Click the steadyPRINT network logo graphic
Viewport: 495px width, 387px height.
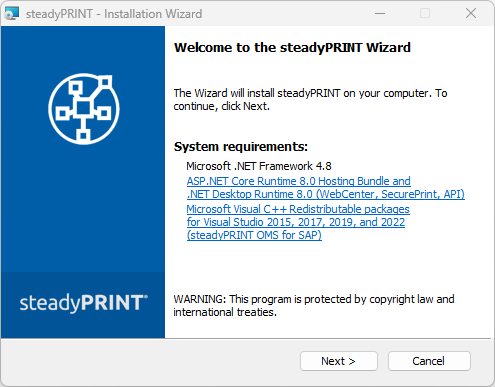(x=84, y=109)
